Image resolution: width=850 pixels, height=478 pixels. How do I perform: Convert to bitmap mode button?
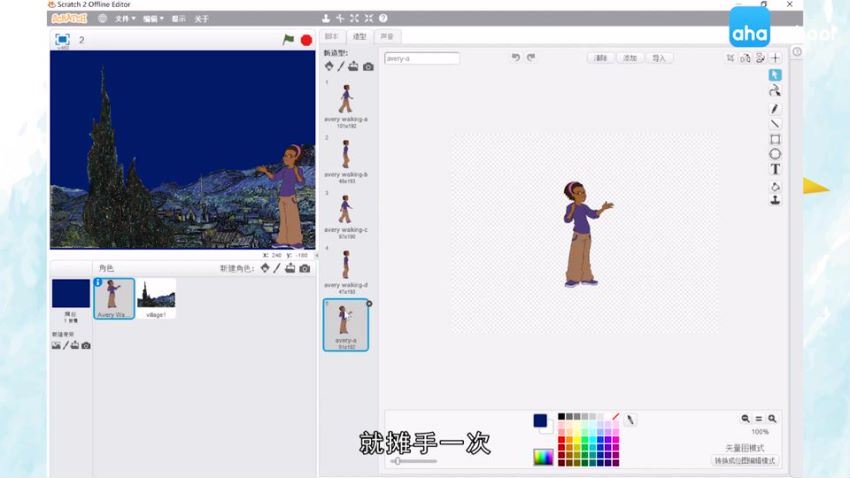[x=745, y=461]
